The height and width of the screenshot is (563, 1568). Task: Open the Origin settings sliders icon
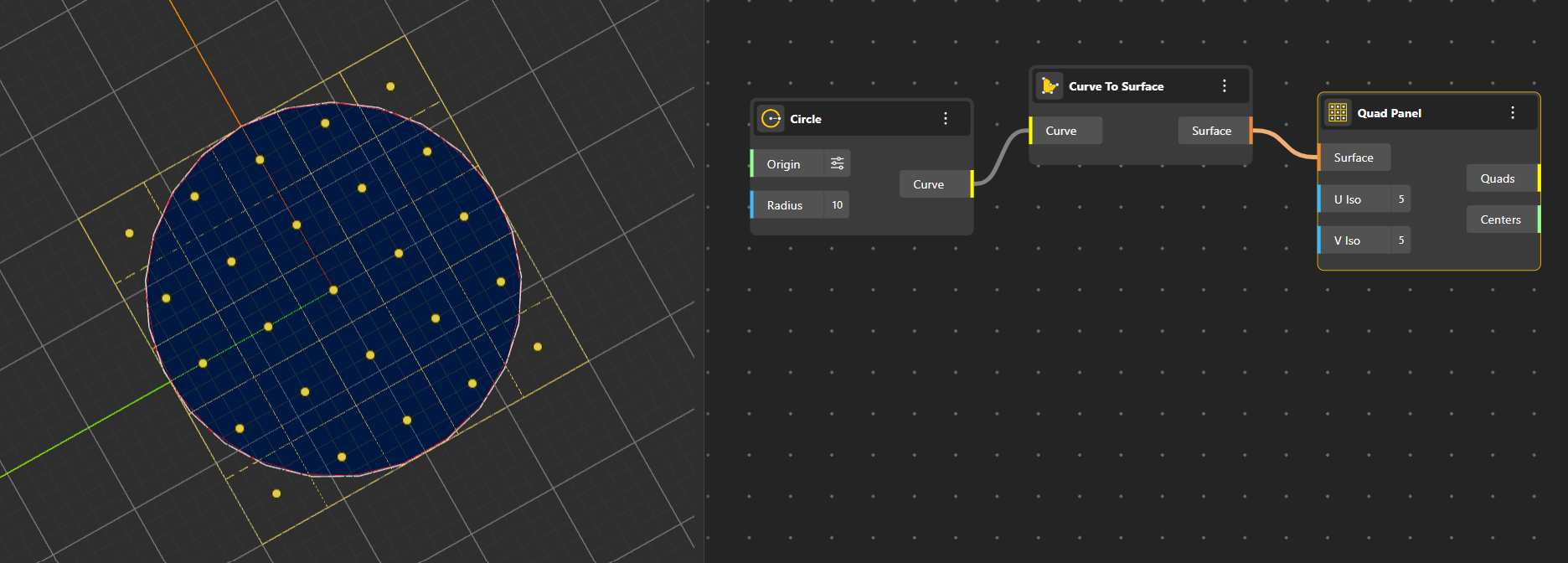[837, 163]
